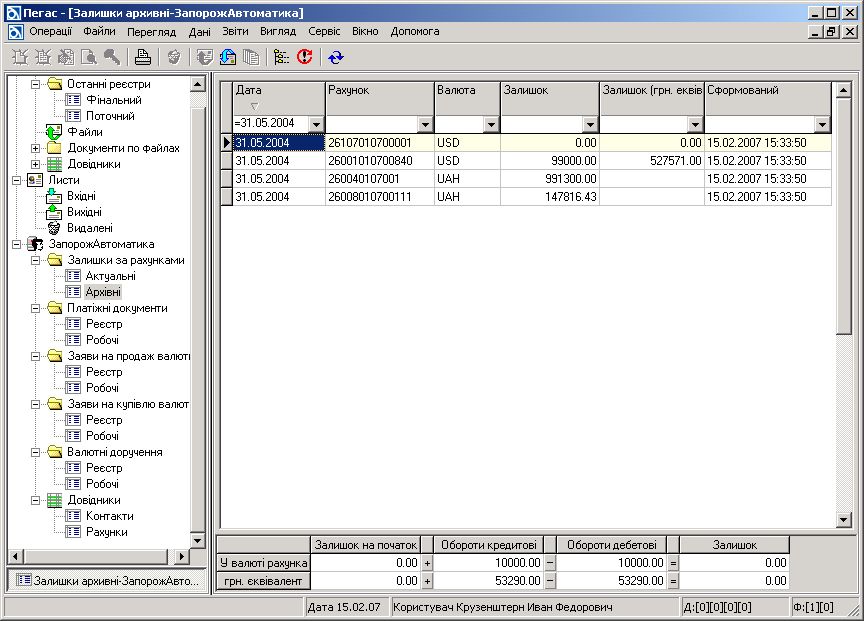Click the equals operator next to Обороти дебетові
This screenshot has height=621, width=864.
673,563
